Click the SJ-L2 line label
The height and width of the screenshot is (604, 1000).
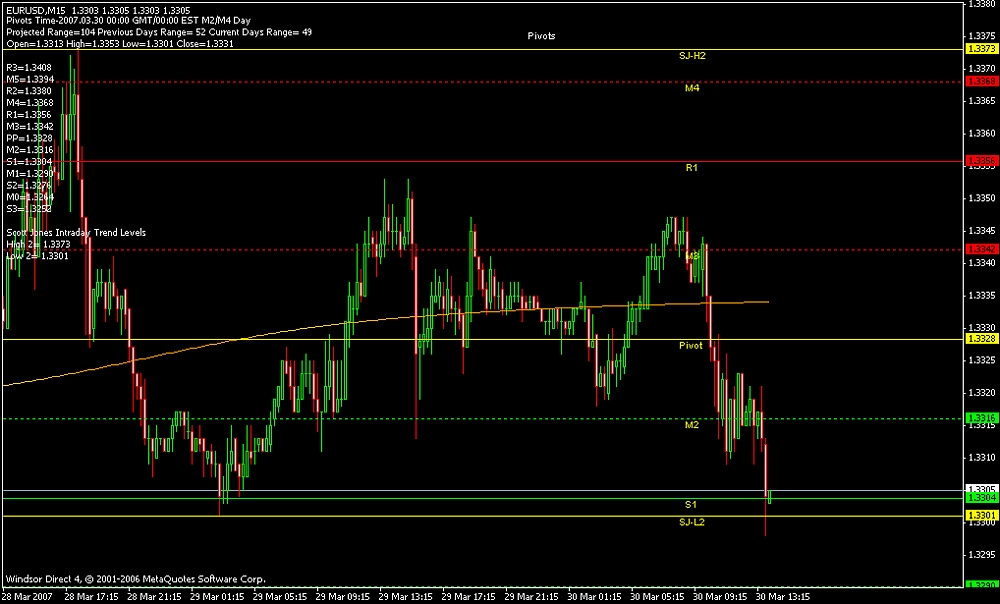pos(692,522)
